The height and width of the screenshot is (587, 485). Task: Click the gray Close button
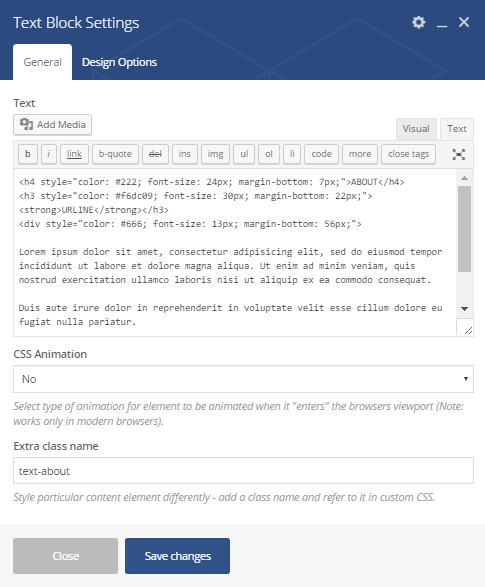pyautogui.click(x=65, y=556)
